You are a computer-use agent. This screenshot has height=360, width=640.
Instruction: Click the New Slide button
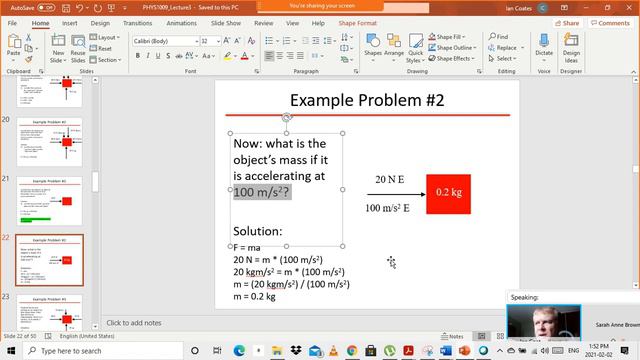pyautogui.click(x=58, y=48)
